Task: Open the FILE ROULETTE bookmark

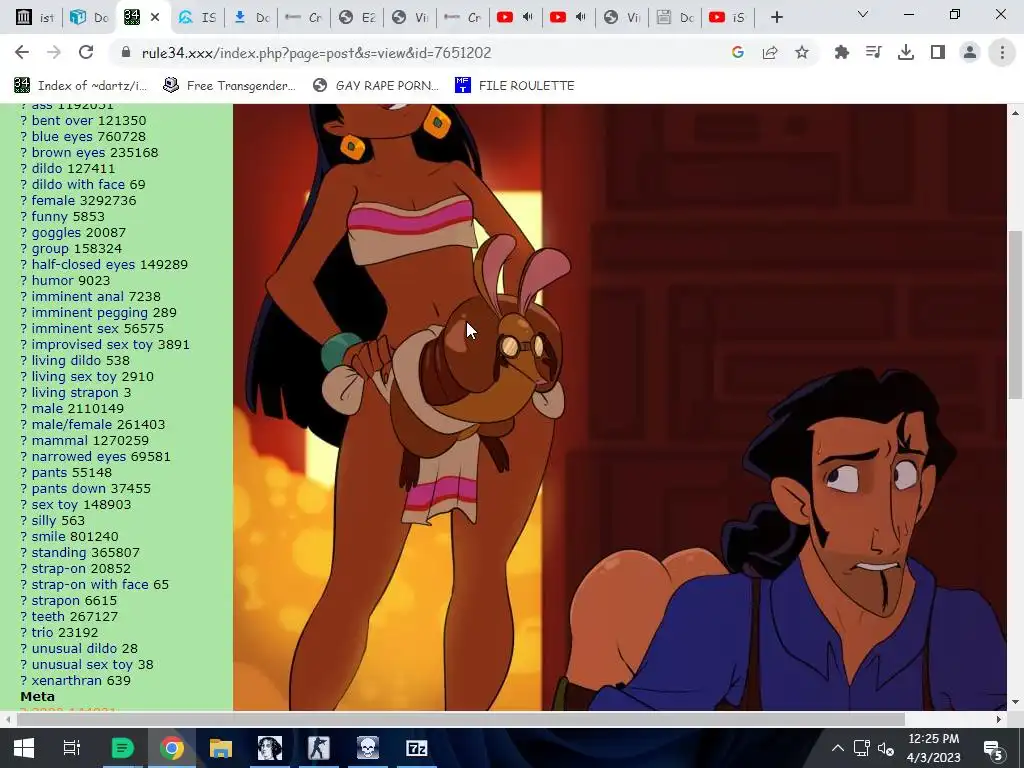Action: pos(515,86)
